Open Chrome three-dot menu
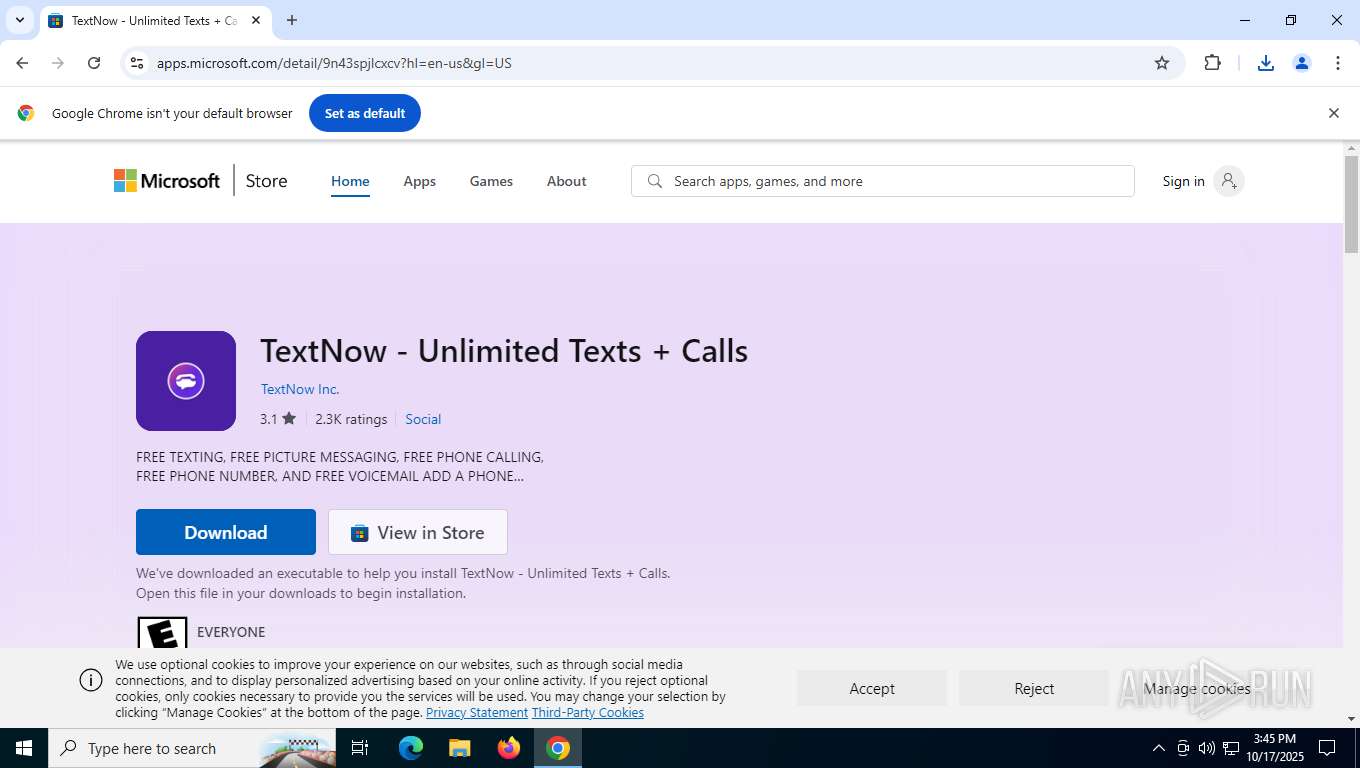Viewport: 1360px width, 768px height. tap(1338, 63)
